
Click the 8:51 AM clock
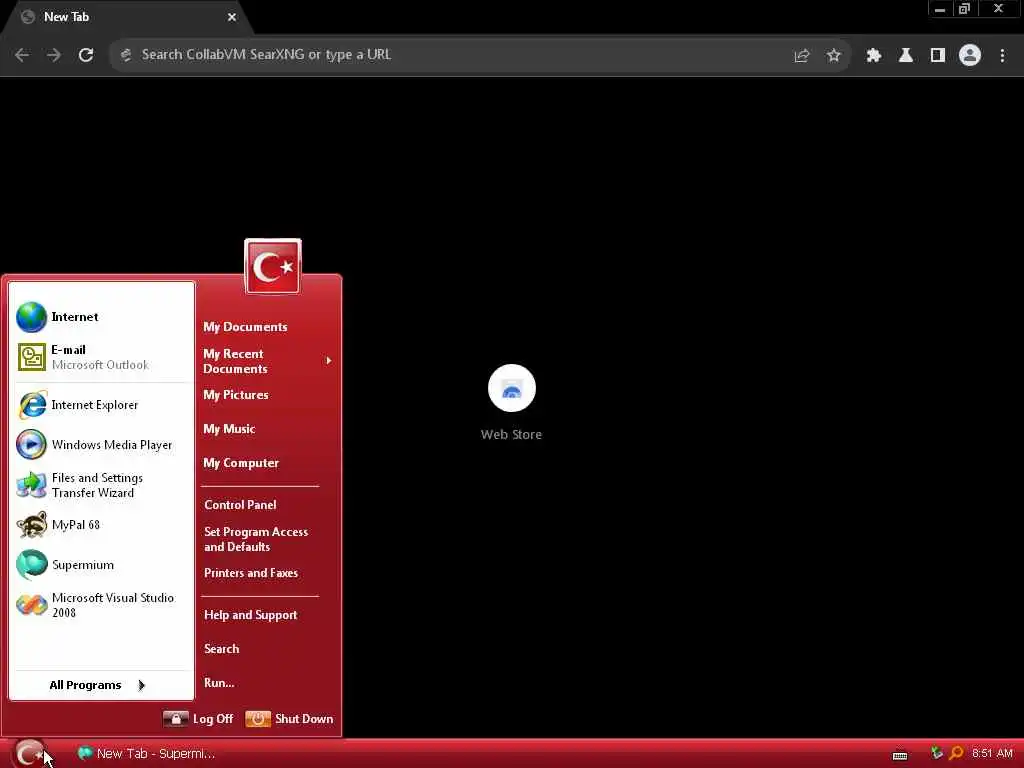(992, 753)
